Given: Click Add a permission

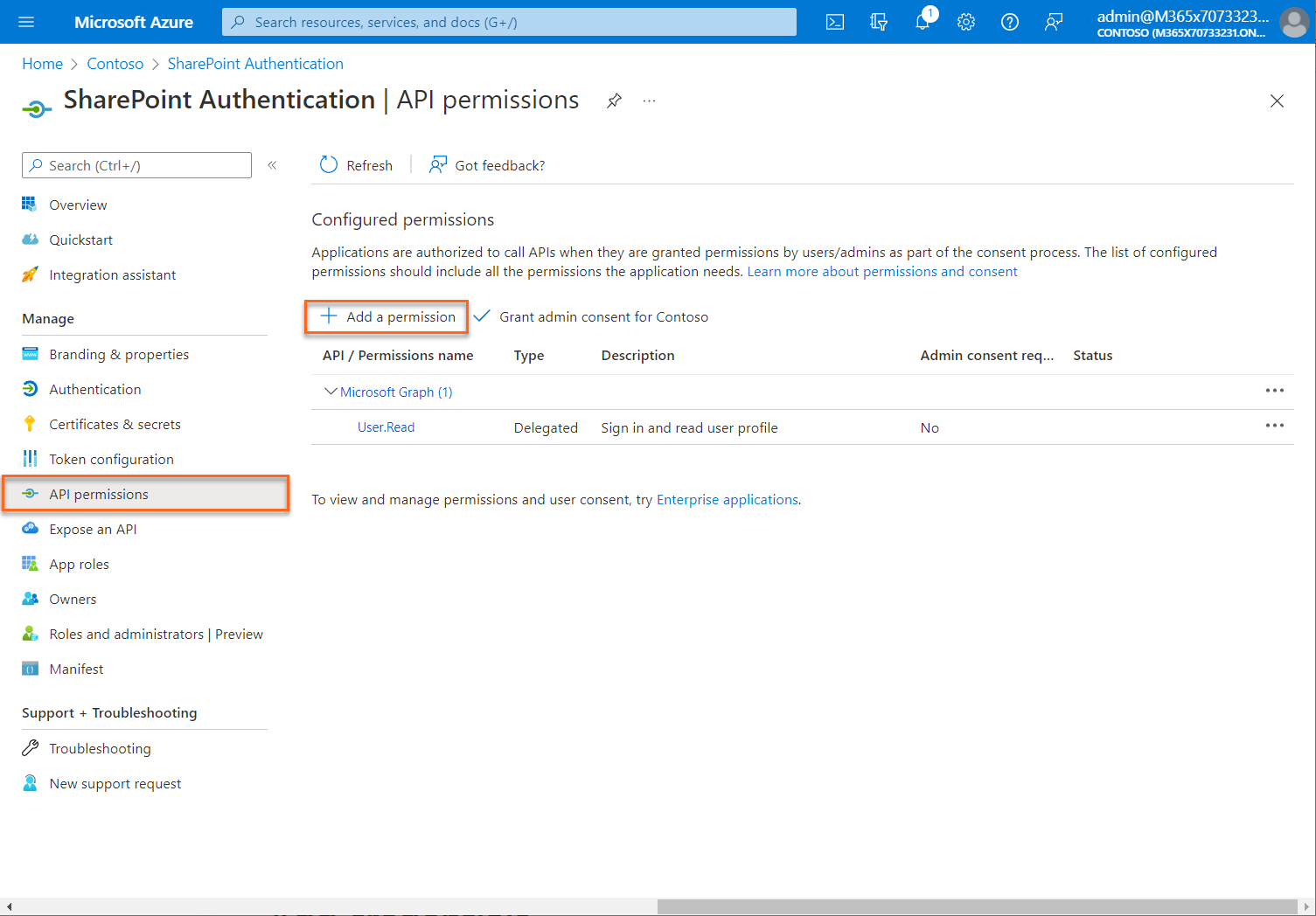Looking at the screenshot, I should 386,316.
